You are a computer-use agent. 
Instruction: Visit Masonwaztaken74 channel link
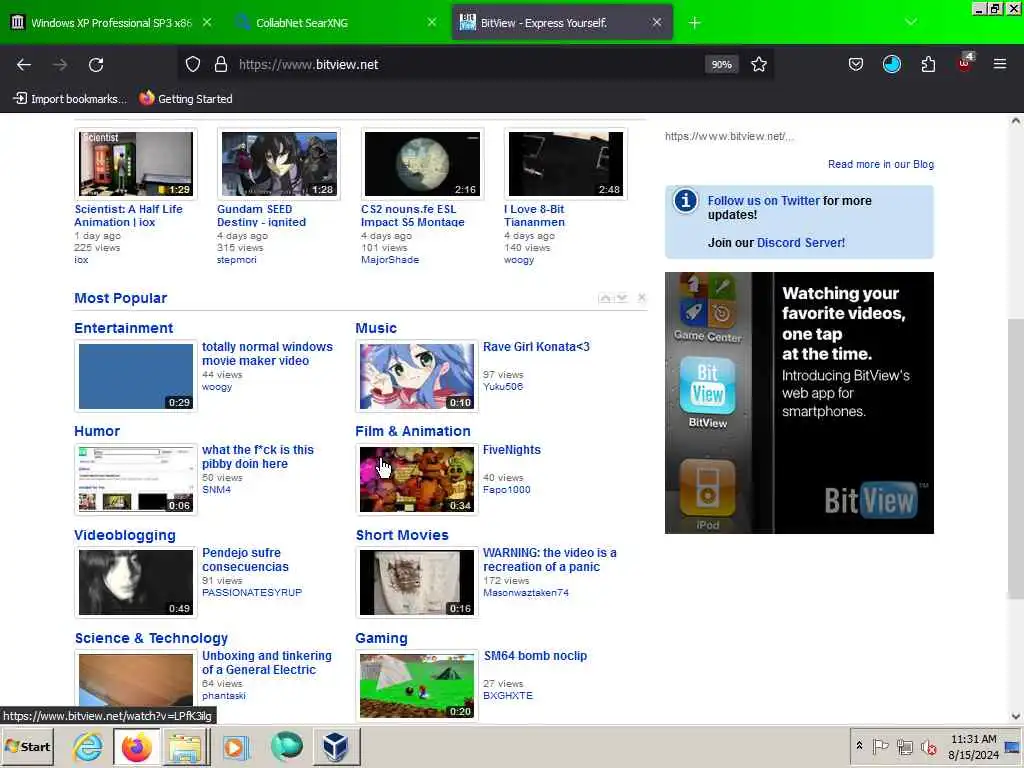point(526,593)
